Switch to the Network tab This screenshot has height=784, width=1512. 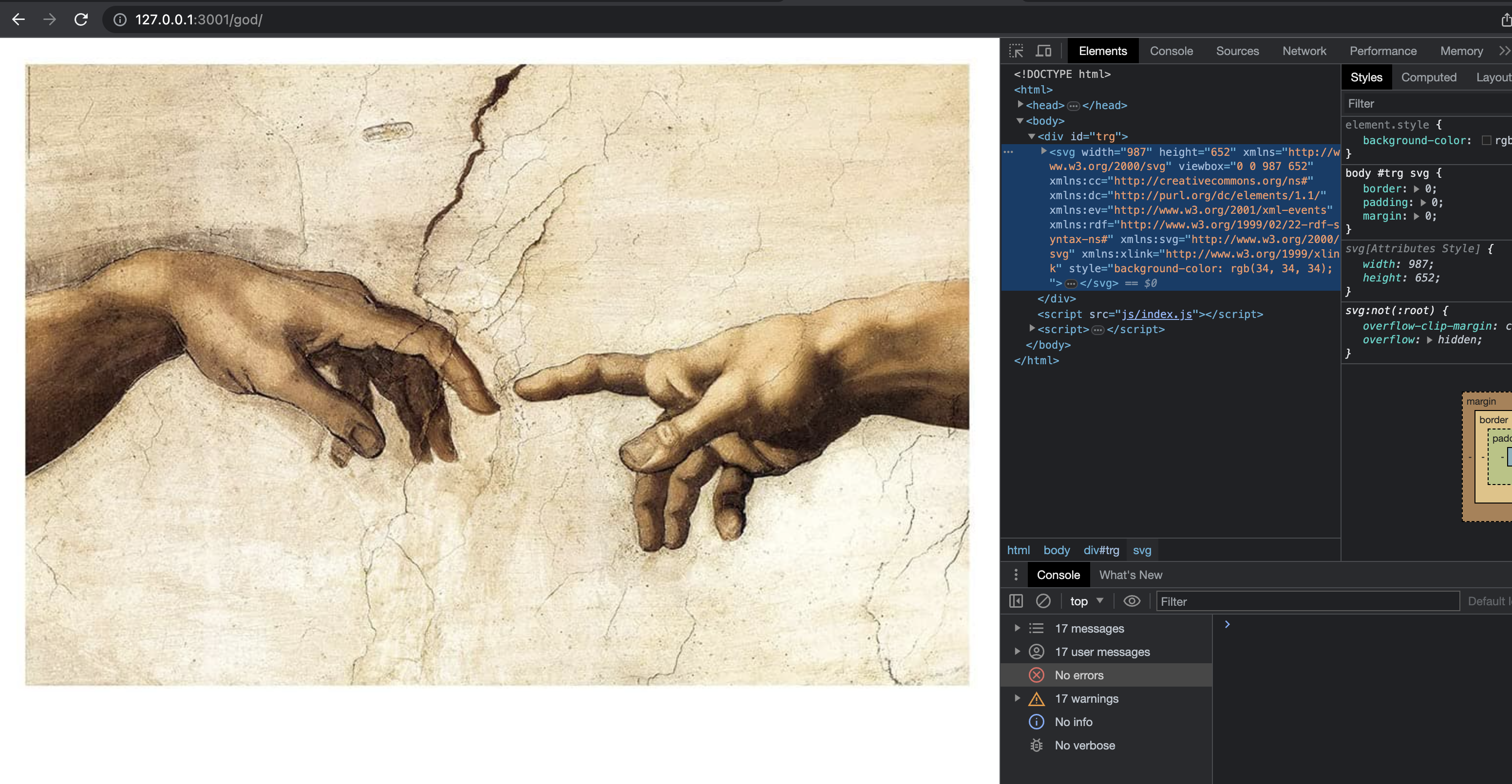[x=1304, y=51]
